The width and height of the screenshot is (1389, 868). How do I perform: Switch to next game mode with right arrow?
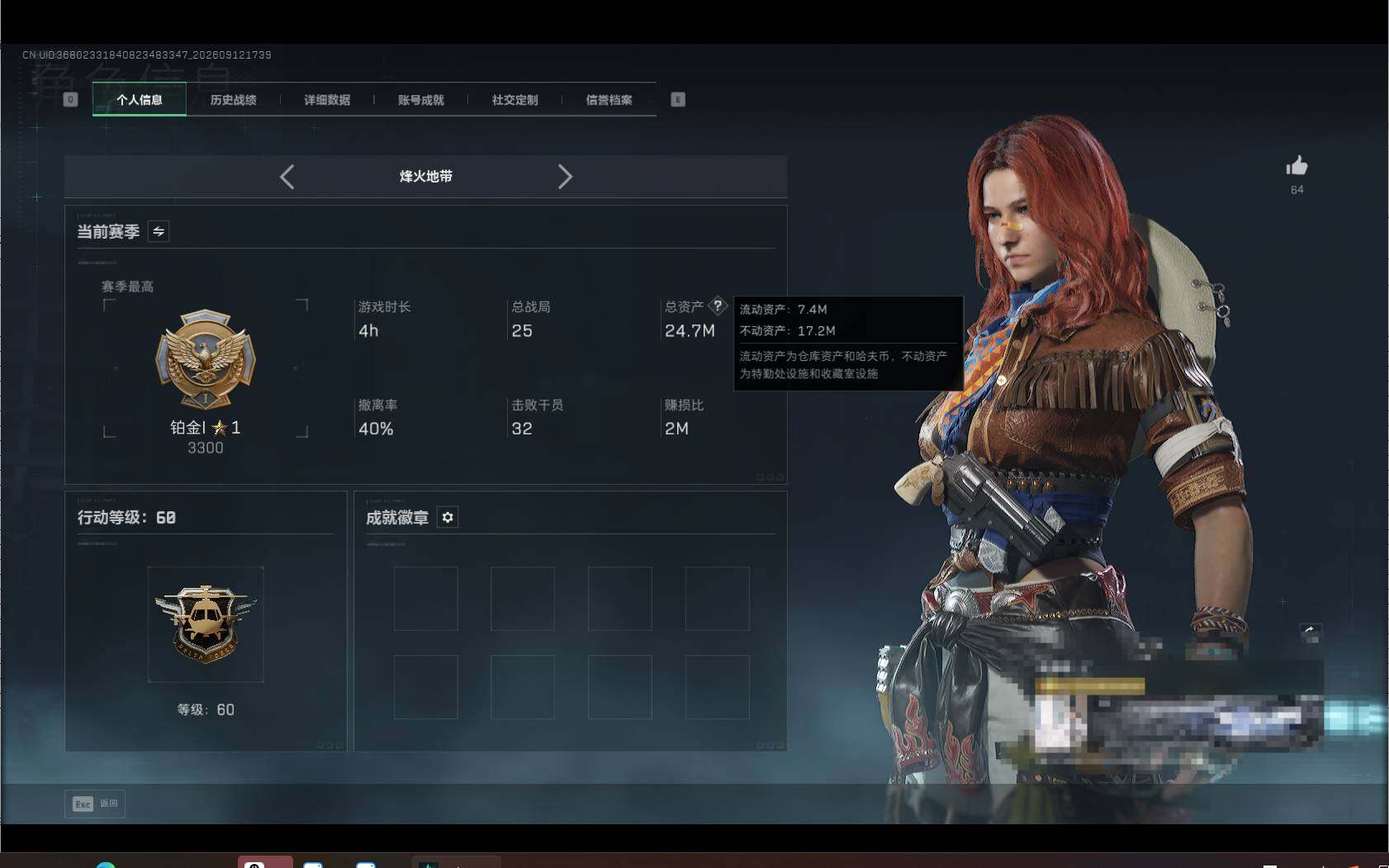pos(565,177)
